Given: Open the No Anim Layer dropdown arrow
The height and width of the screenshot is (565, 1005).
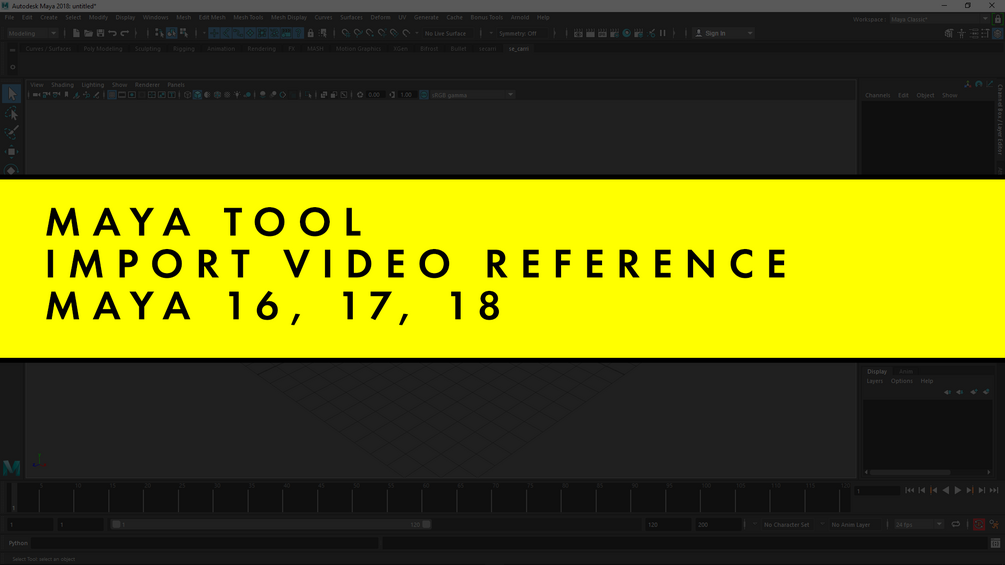Looking at the screenshot, I should pyautogui.click(x=822, y=525).
